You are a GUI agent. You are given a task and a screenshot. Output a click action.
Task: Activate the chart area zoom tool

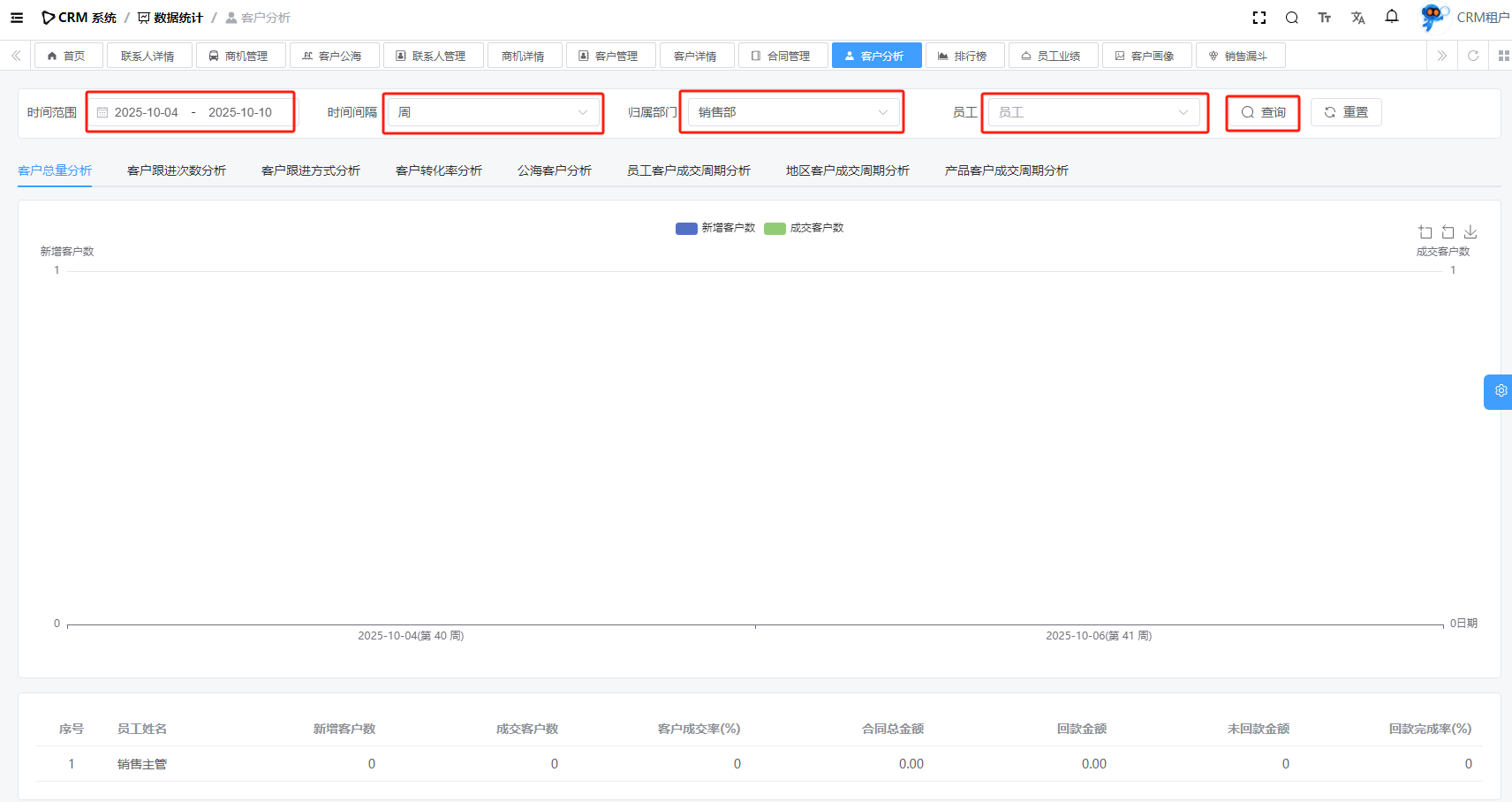[1425, 232]
